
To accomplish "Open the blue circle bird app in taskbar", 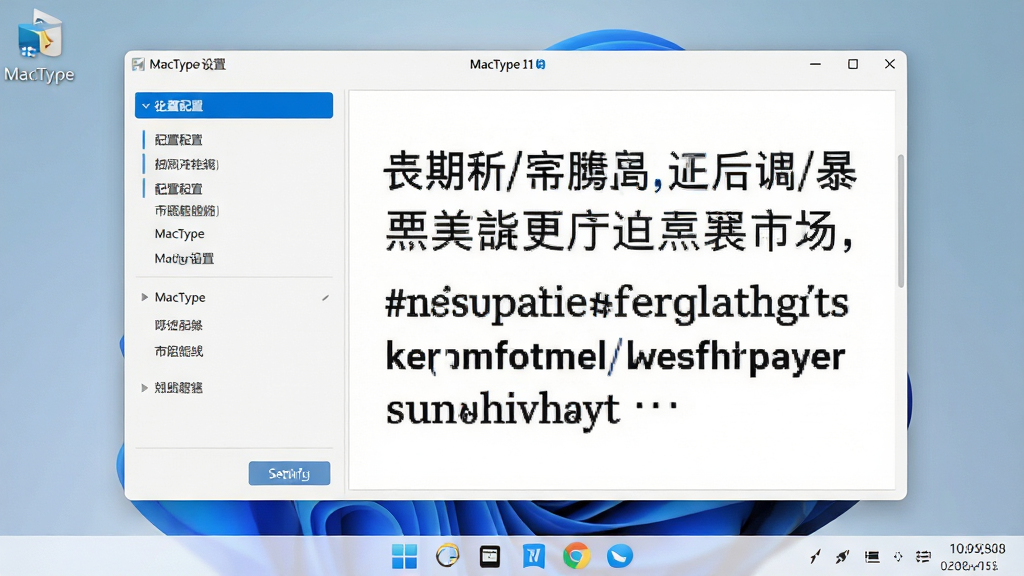I will click(x=619, y=556).
